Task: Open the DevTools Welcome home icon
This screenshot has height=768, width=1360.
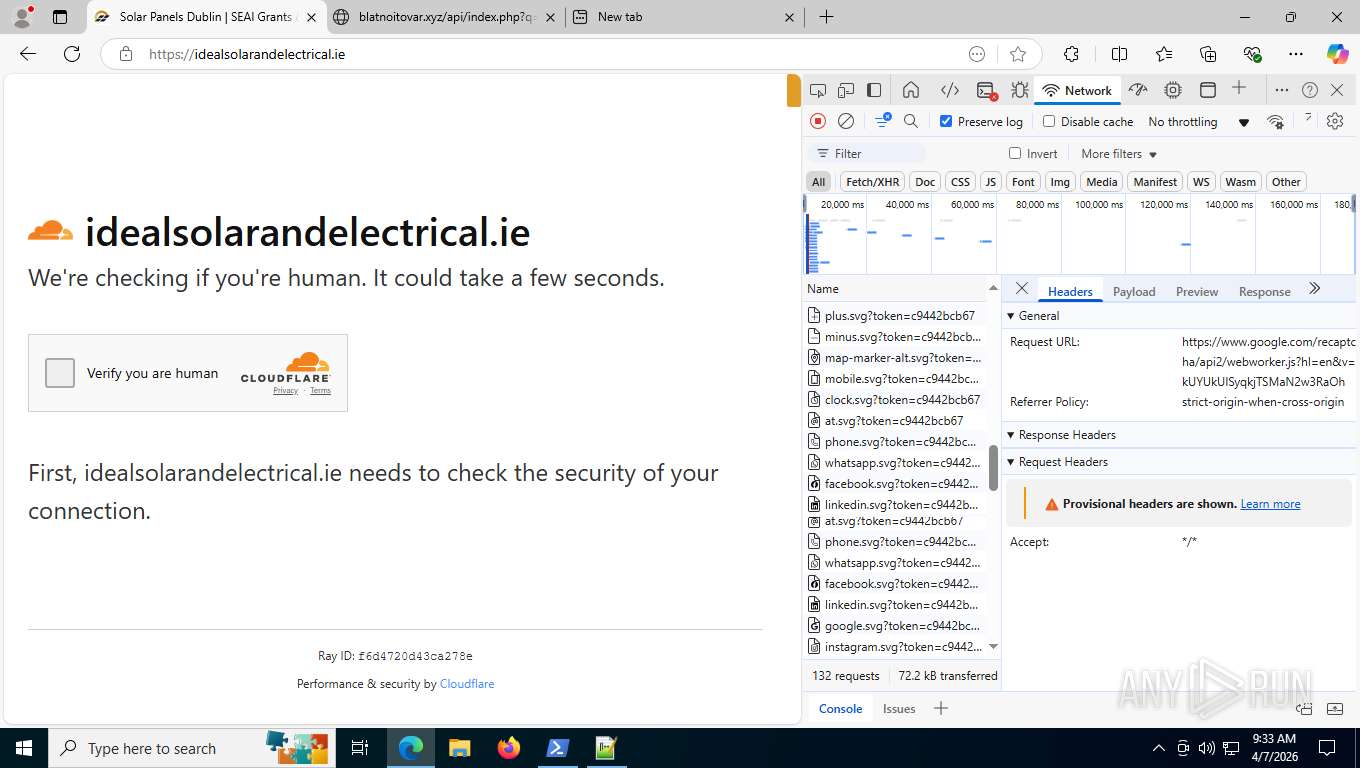Action: point(911,90)
